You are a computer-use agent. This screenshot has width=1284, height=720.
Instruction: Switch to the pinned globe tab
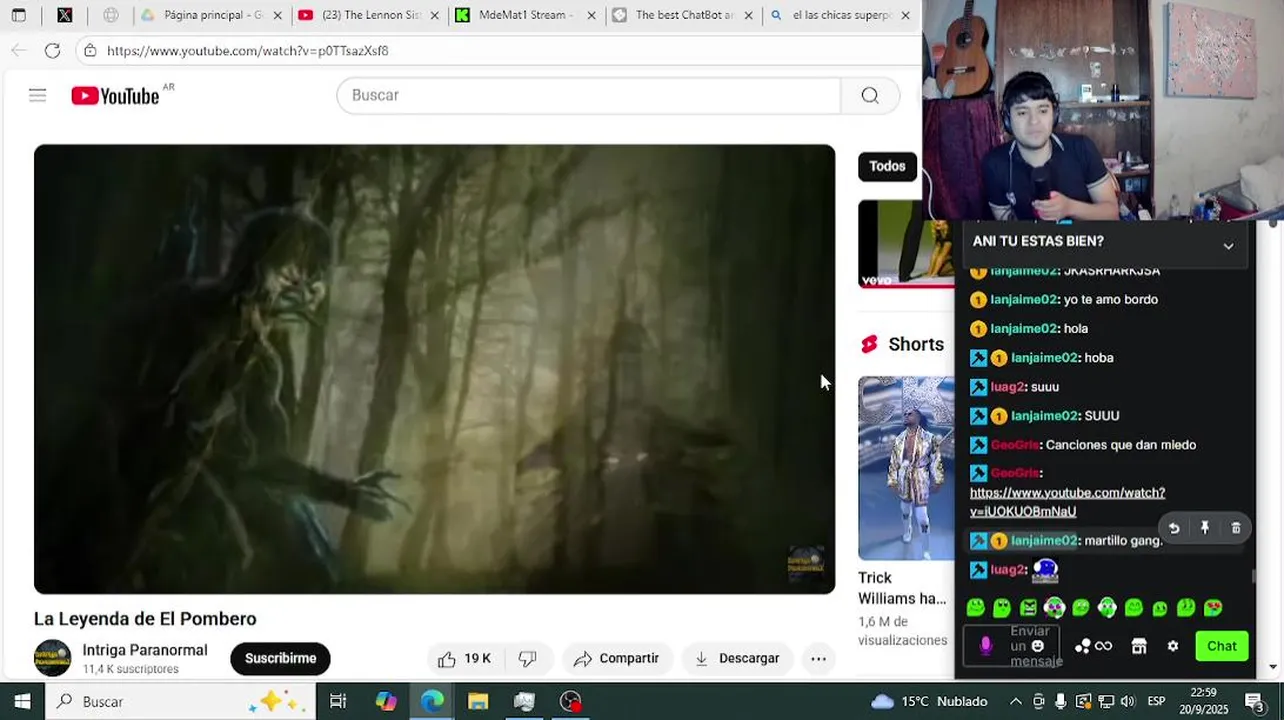pyautogui.click(x=111, y=15)
